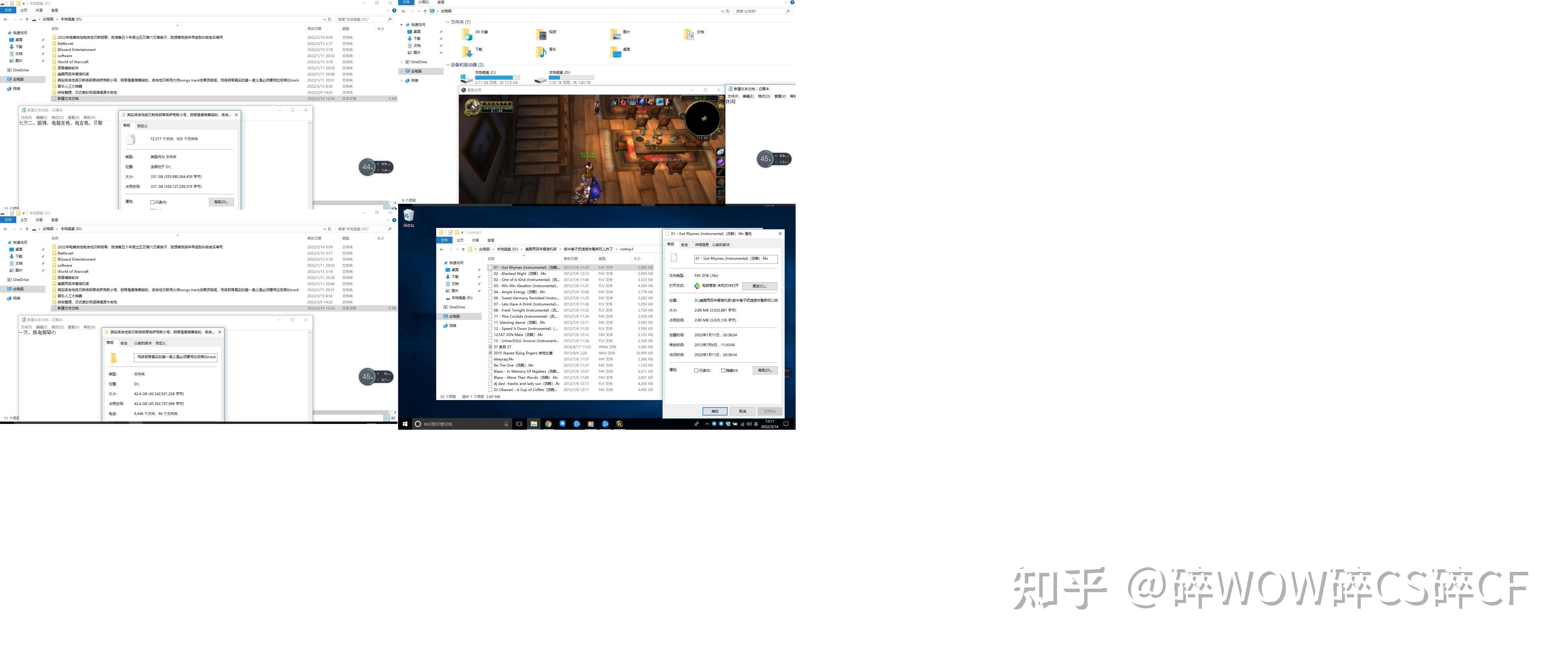Click 取消 in Got Rhymes properties

[742, 411]
